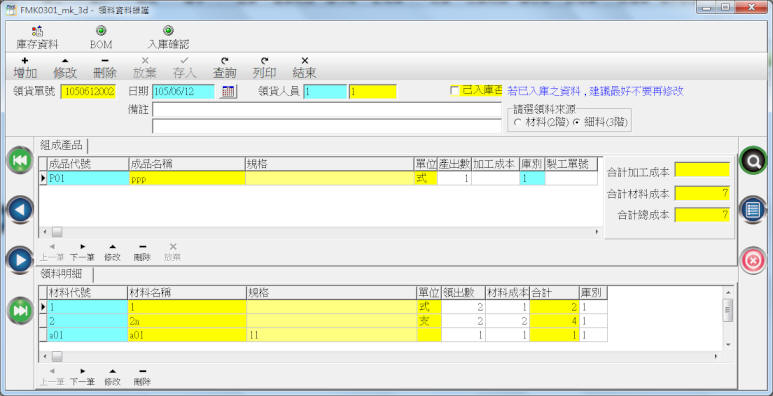Click 結束 exit button

tap(304, 68)
